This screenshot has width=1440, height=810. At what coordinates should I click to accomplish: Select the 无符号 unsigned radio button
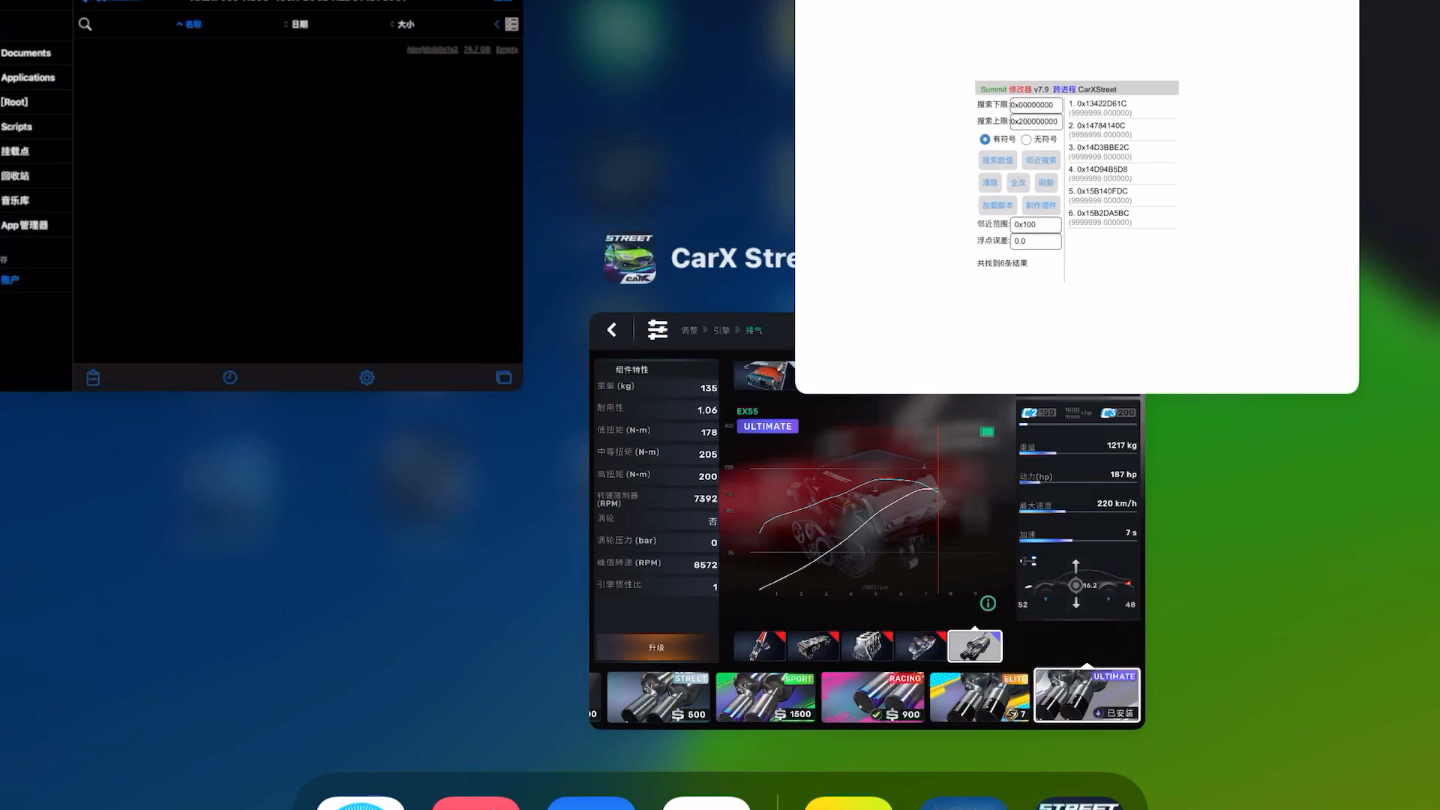(x=1026, y=139)
